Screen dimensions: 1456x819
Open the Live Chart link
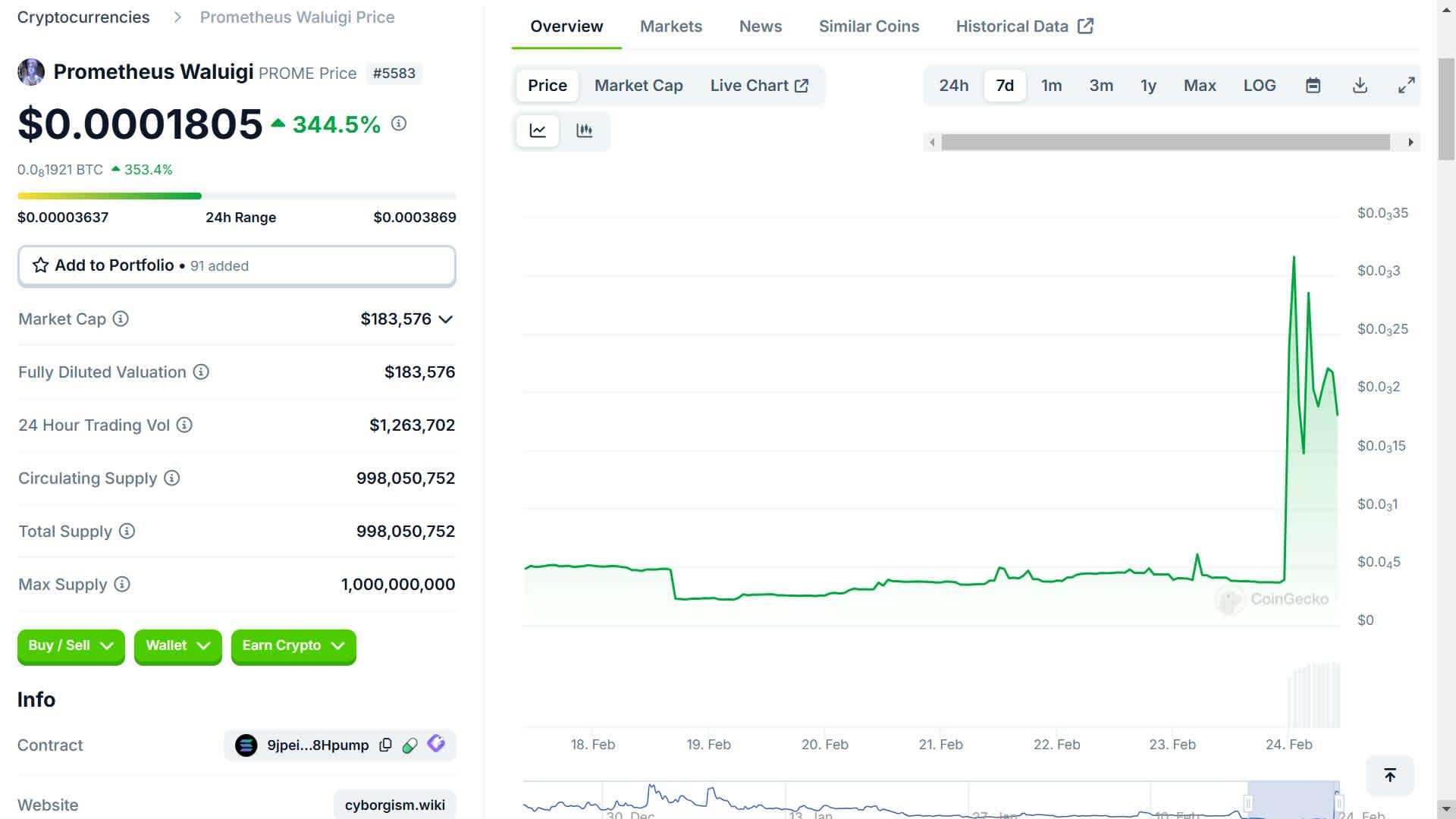point(759,86)
